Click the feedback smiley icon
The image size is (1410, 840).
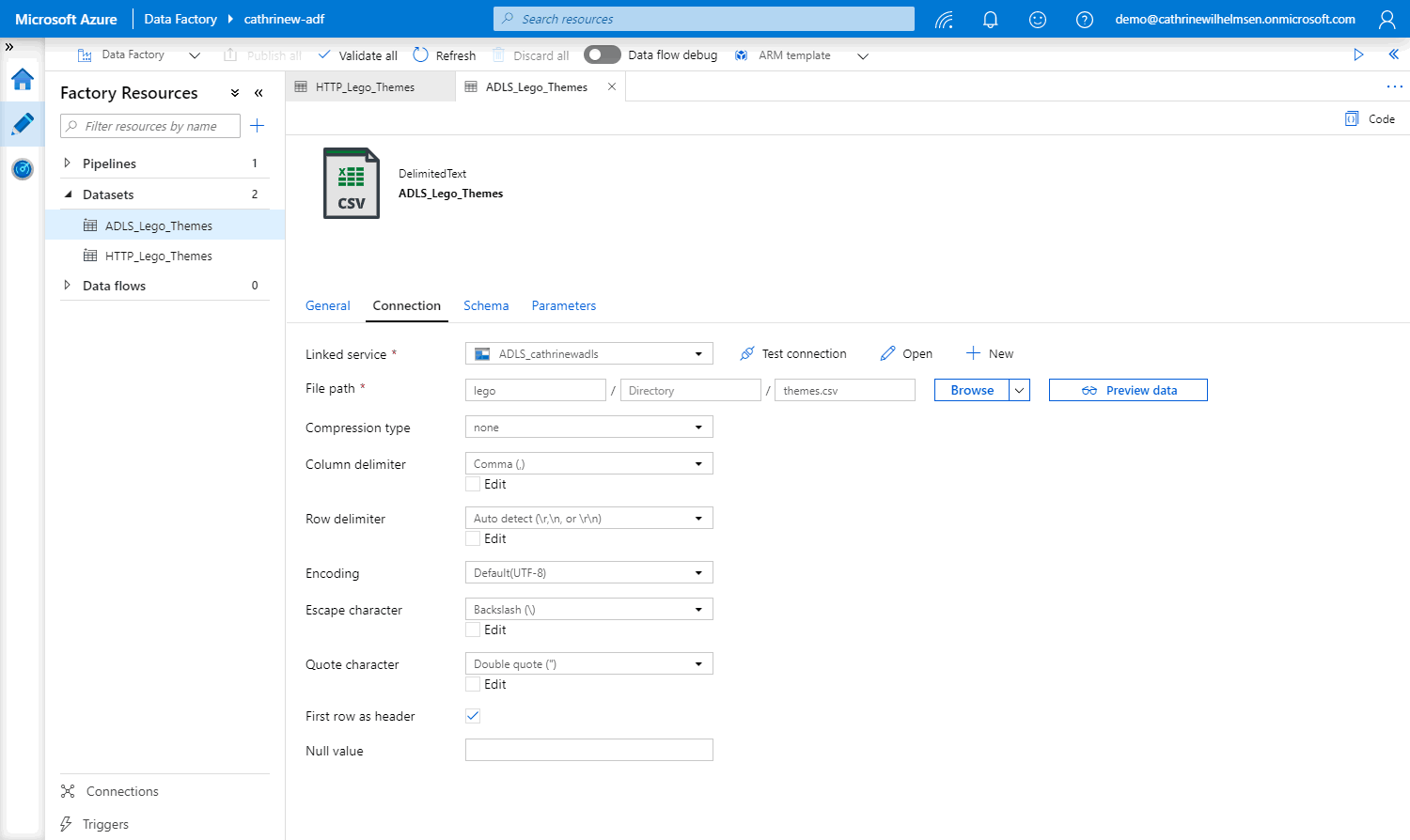pyautogui.click(x=1037, y=20)
